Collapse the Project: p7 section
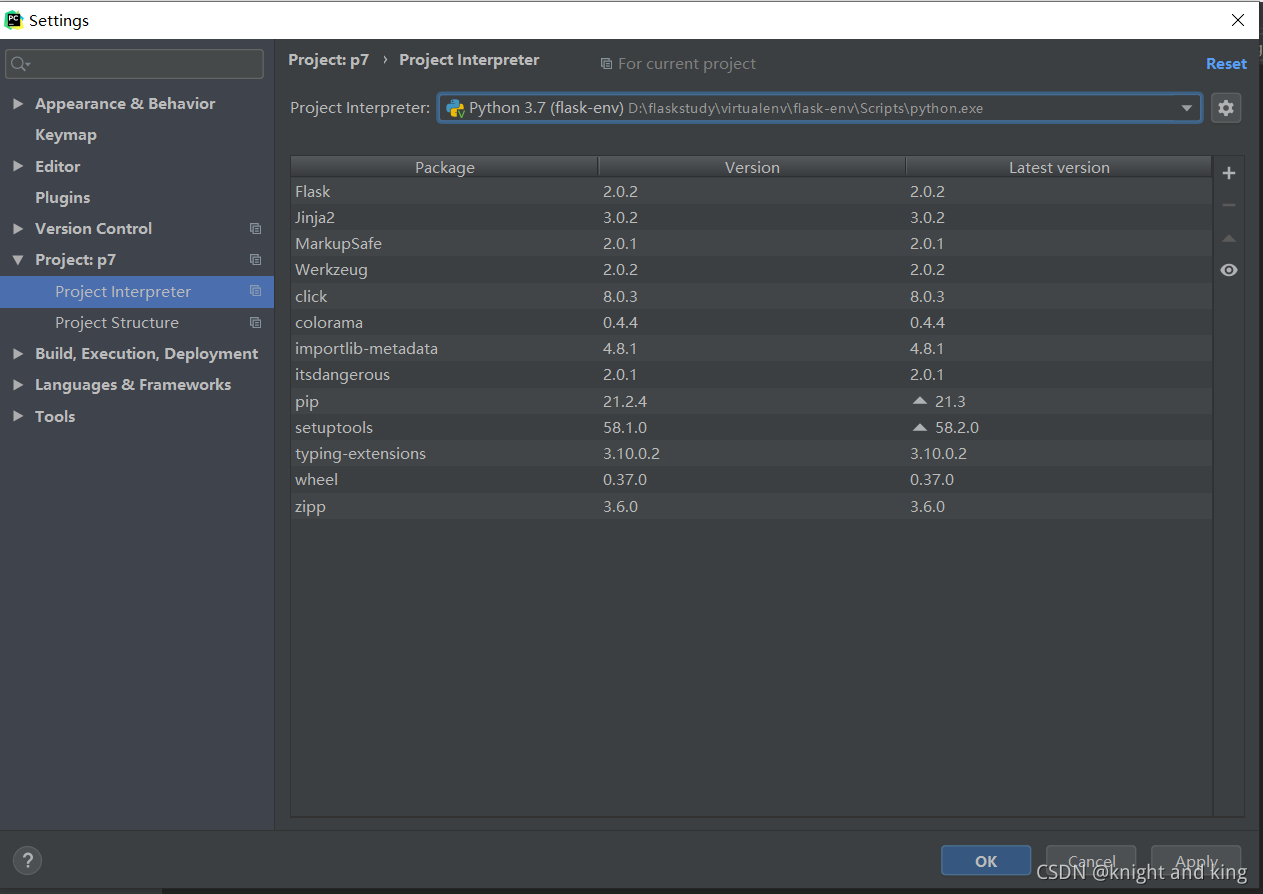Image resolution: width=1263 pixels, height=894 pixels. coord(18,260)
